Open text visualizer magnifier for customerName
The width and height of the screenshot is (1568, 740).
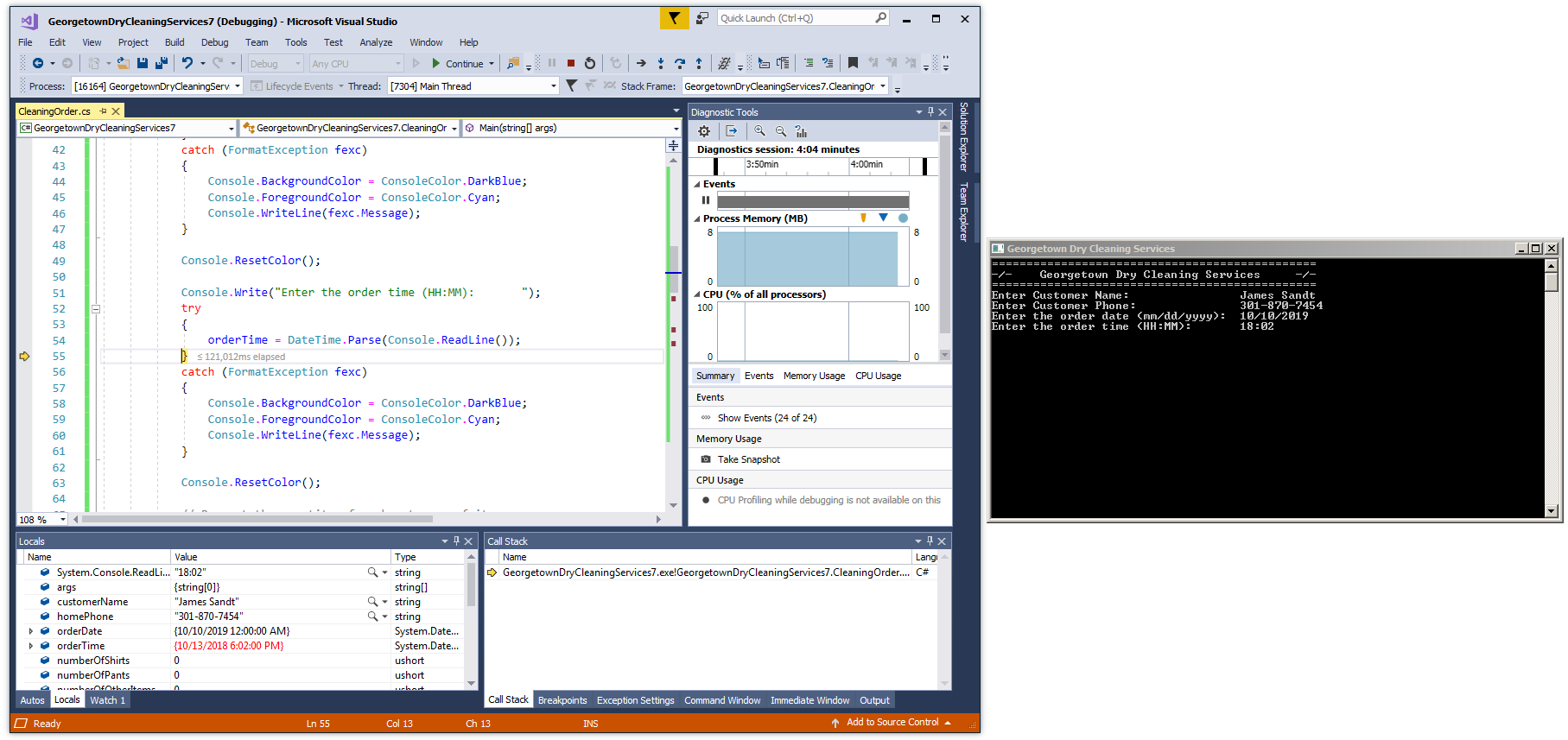tap(372, 602)
